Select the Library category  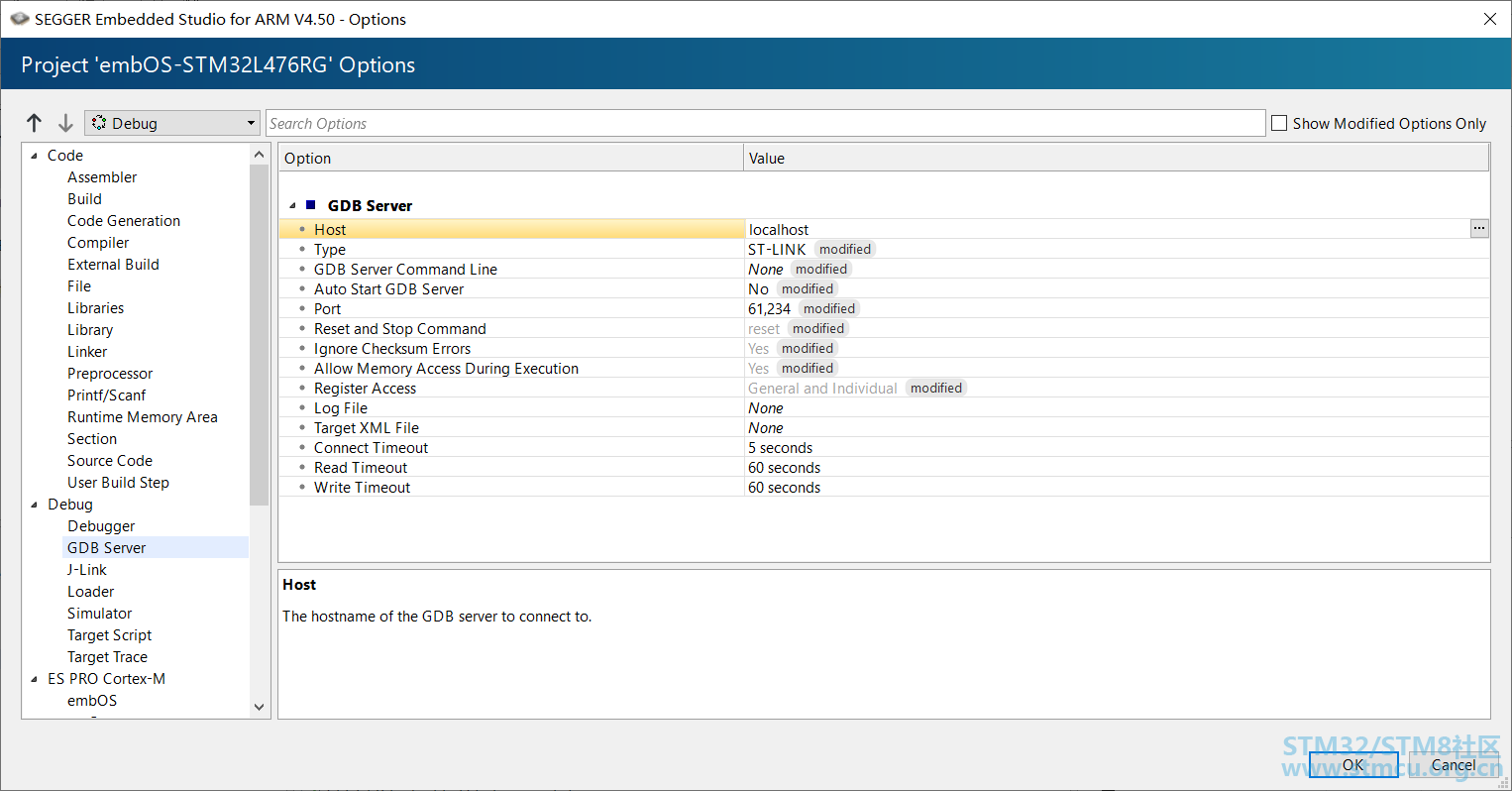point(90,330)
